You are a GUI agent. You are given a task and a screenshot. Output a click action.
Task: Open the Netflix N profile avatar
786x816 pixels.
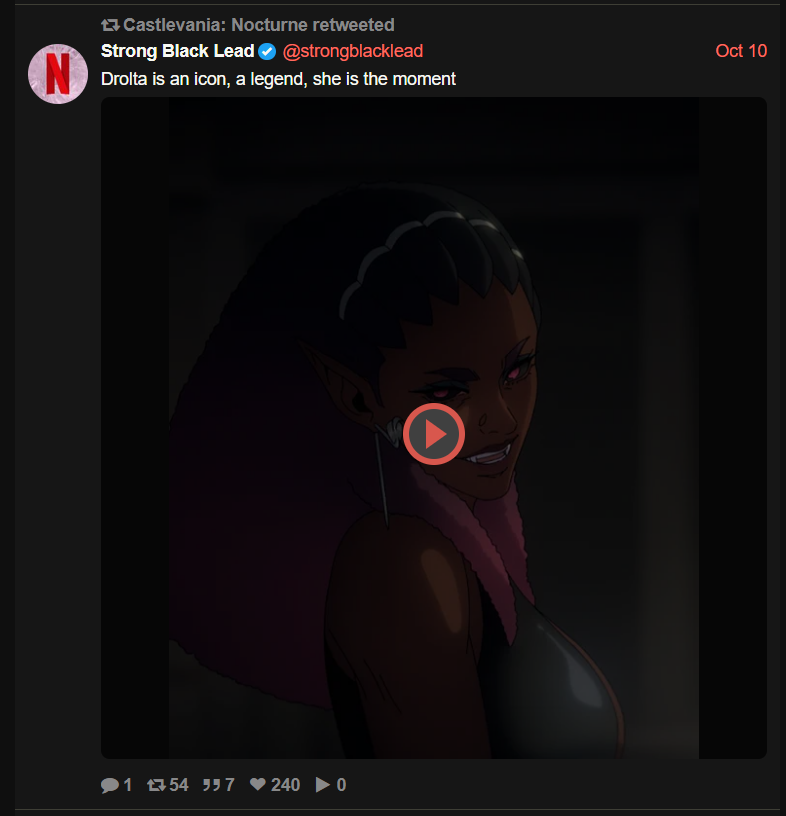click(x=58, y=74)
